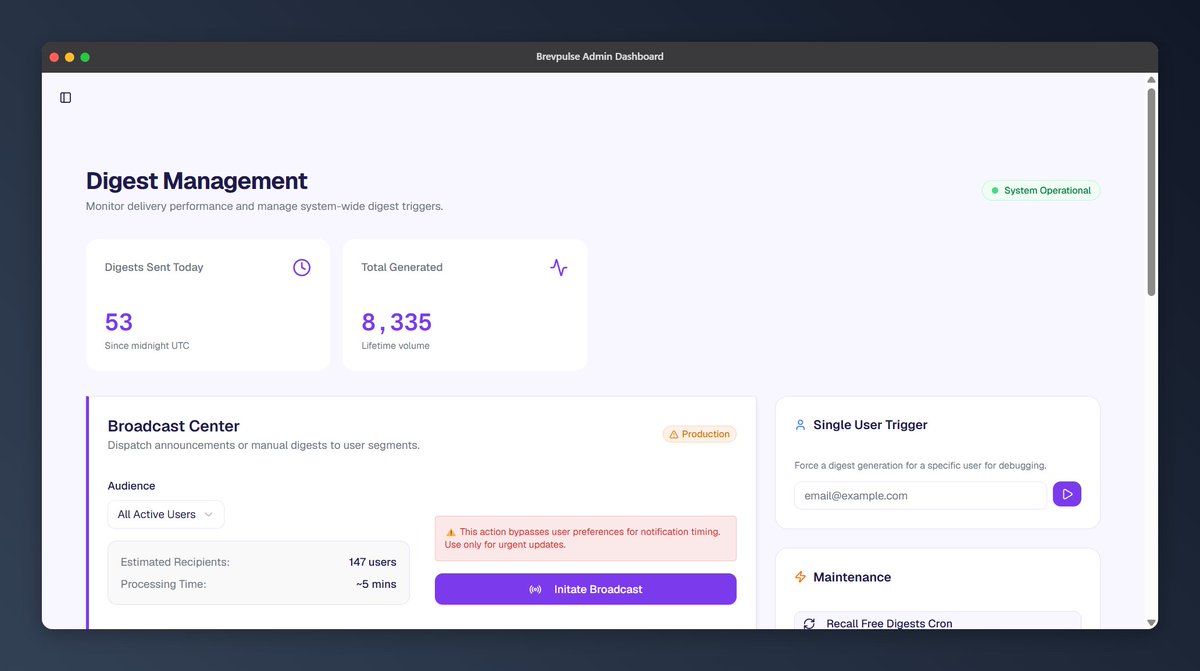Click the warning triangle in the red alert
Viewport: 1200px width, 671px height.
tap(451, 532)
